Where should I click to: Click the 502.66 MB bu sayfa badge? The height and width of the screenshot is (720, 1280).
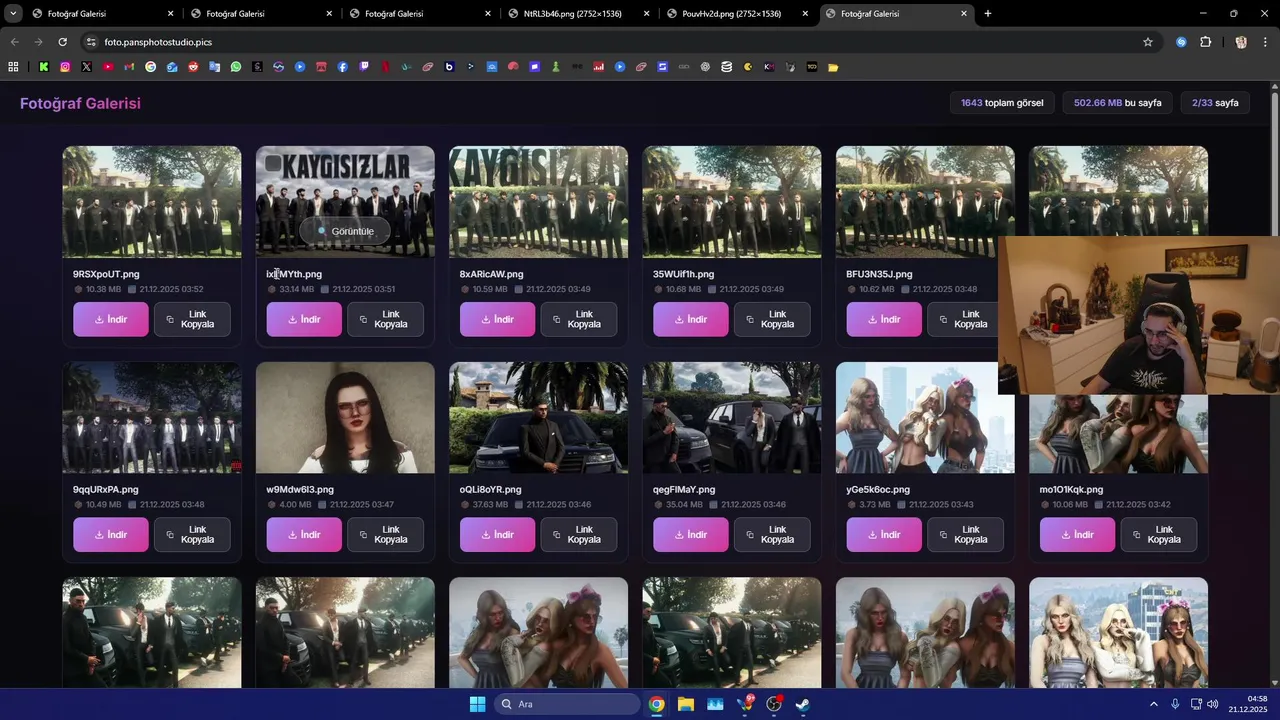[1117, 103]
